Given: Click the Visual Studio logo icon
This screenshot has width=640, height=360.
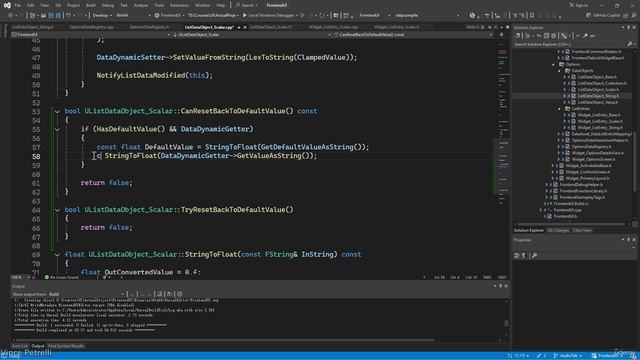Looking at the screenshot, I should [7, 5].
